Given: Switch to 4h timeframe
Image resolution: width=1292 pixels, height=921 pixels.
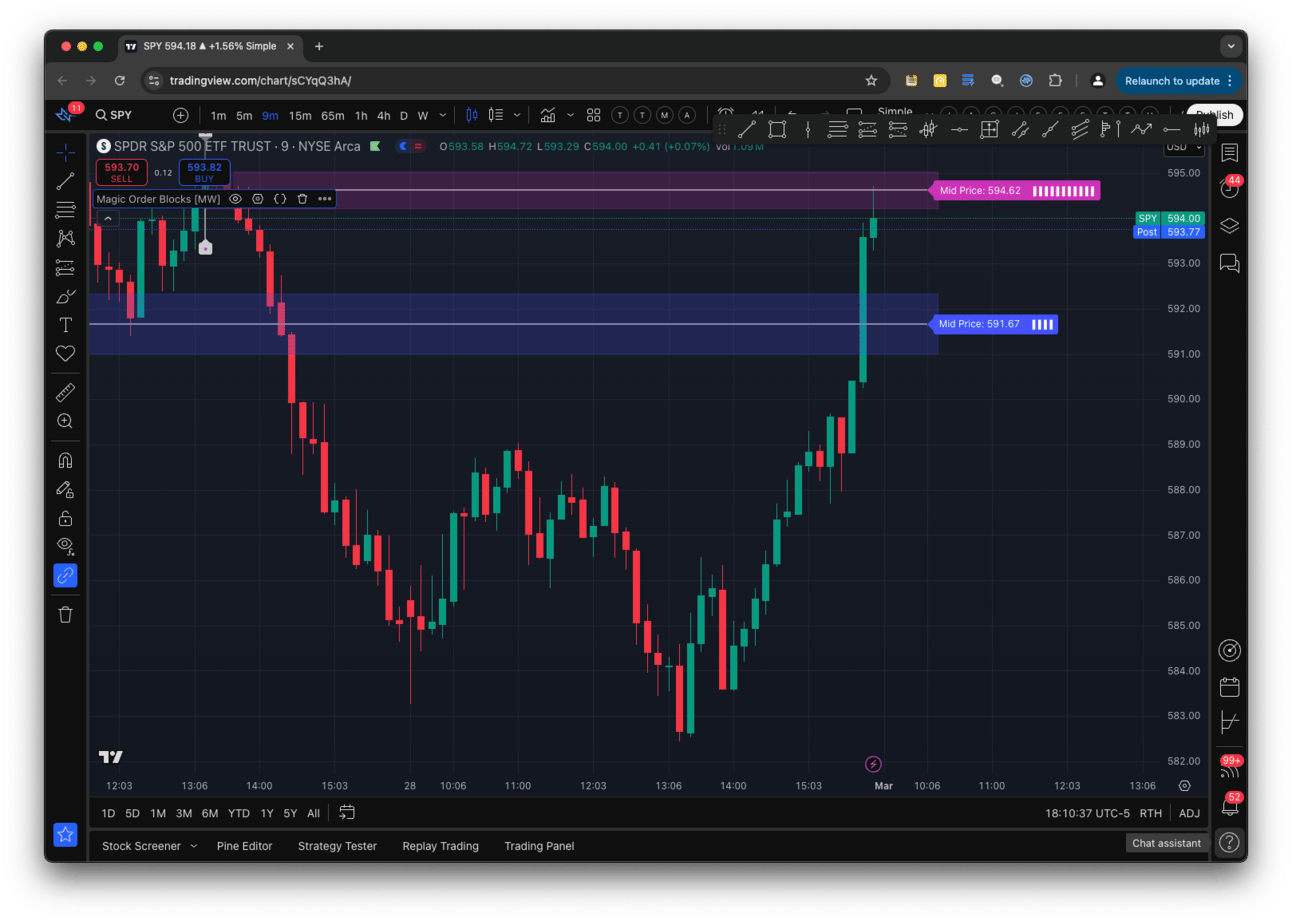Looking at the screenshot, I should pos(384,115).
